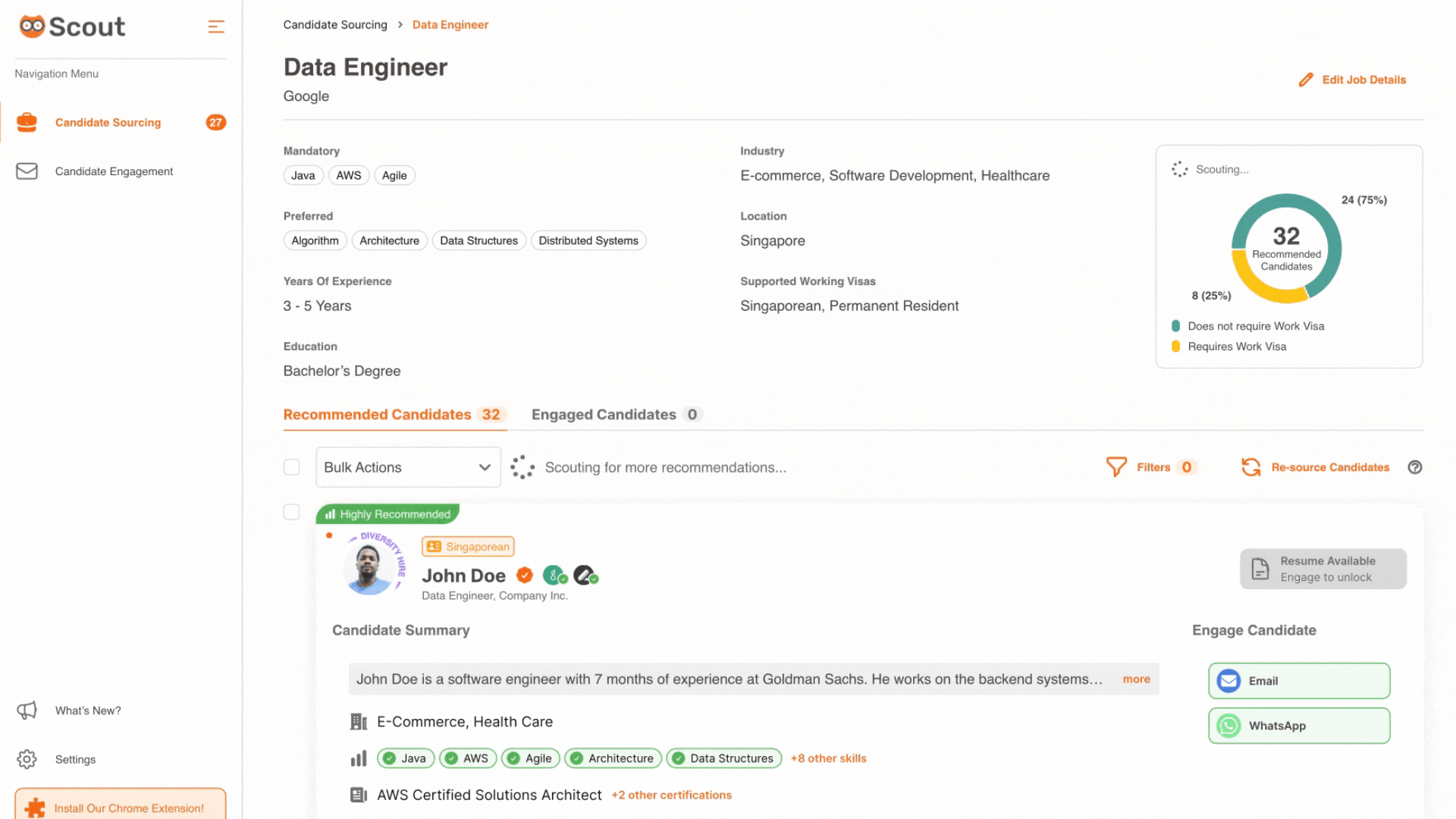The height and width of the screenshot is (819, 1456).
Task: Check John Doe's candidate checkbox
Action: pyautogui.click(x=291, y=512)
